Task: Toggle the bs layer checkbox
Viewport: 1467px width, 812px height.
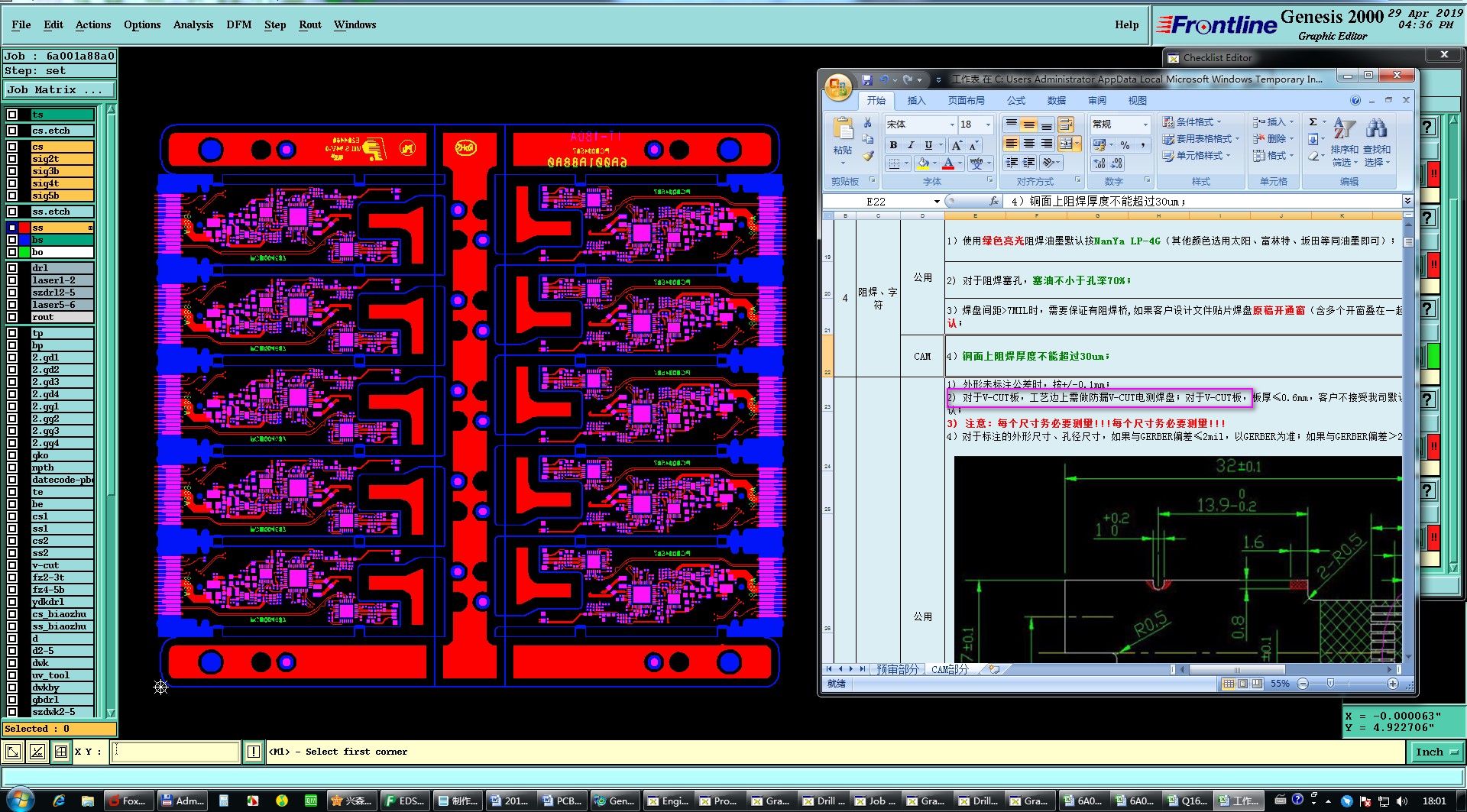Action: 12,240
